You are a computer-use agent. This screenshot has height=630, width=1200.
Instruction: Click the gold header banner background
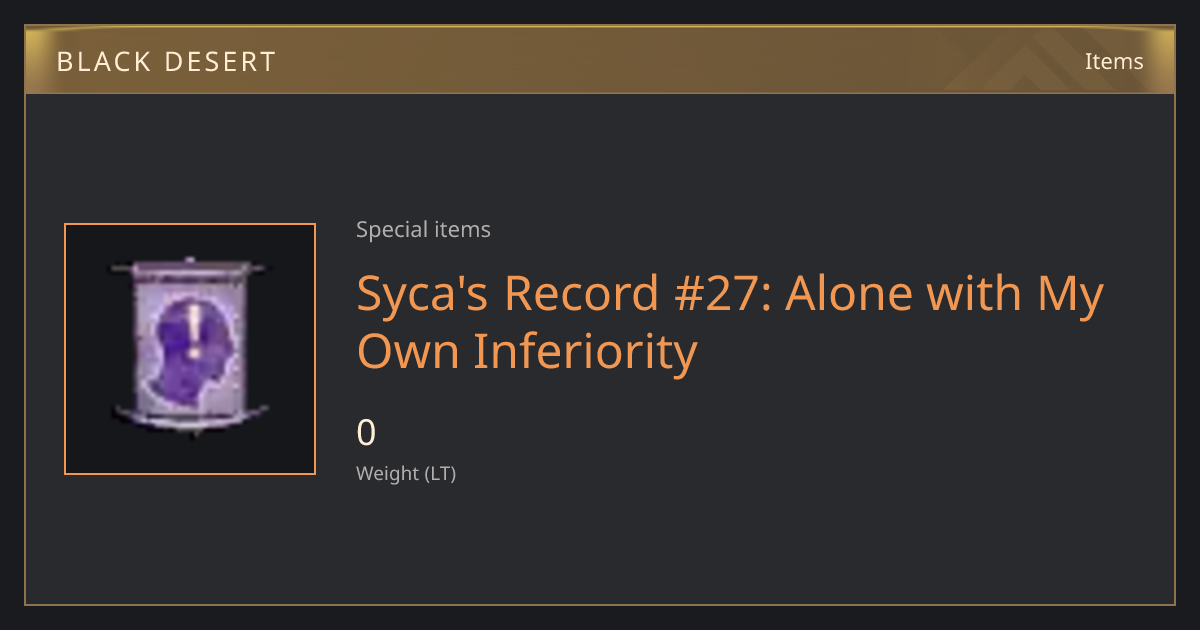point(600,60)
